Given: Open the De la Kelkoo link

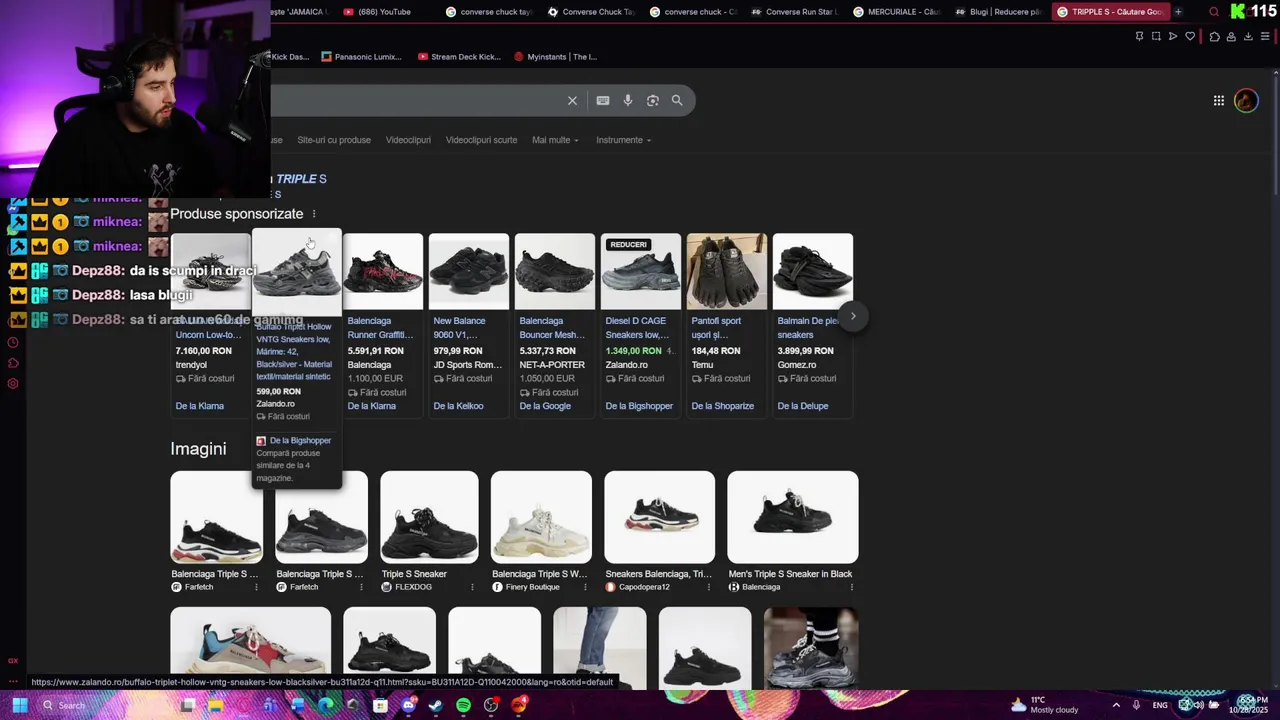Looking at the screenshot, I should tap(458, 406).
